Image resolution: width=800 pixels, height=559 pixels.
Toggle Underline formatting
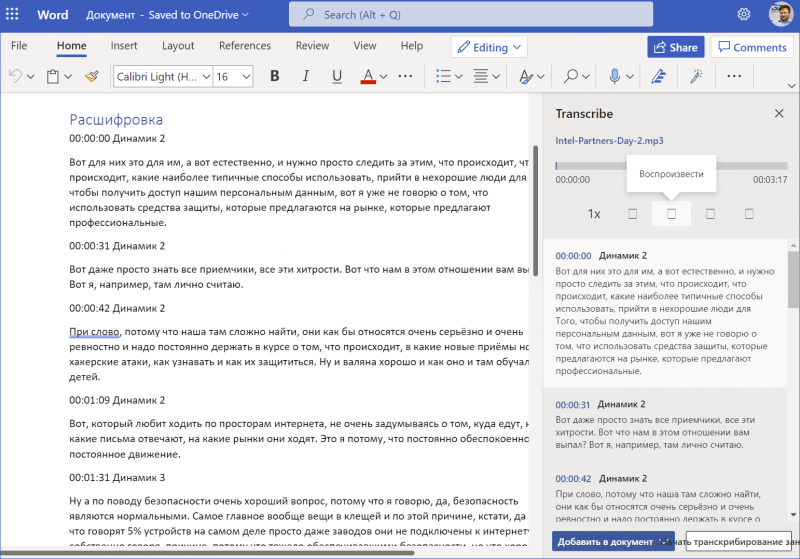tap(337, 76)
